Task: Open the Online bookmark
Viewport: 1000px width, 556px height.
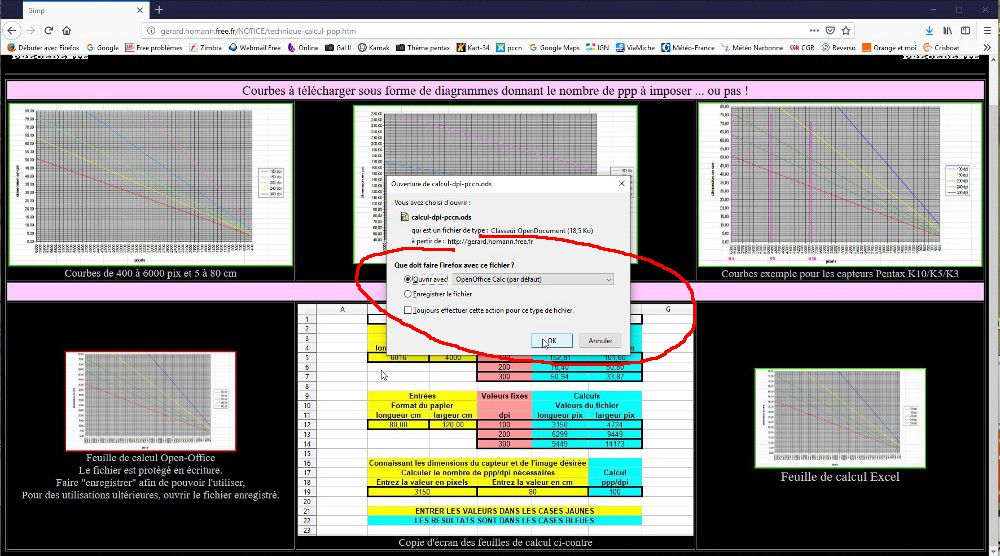Action: pos(303,47)
